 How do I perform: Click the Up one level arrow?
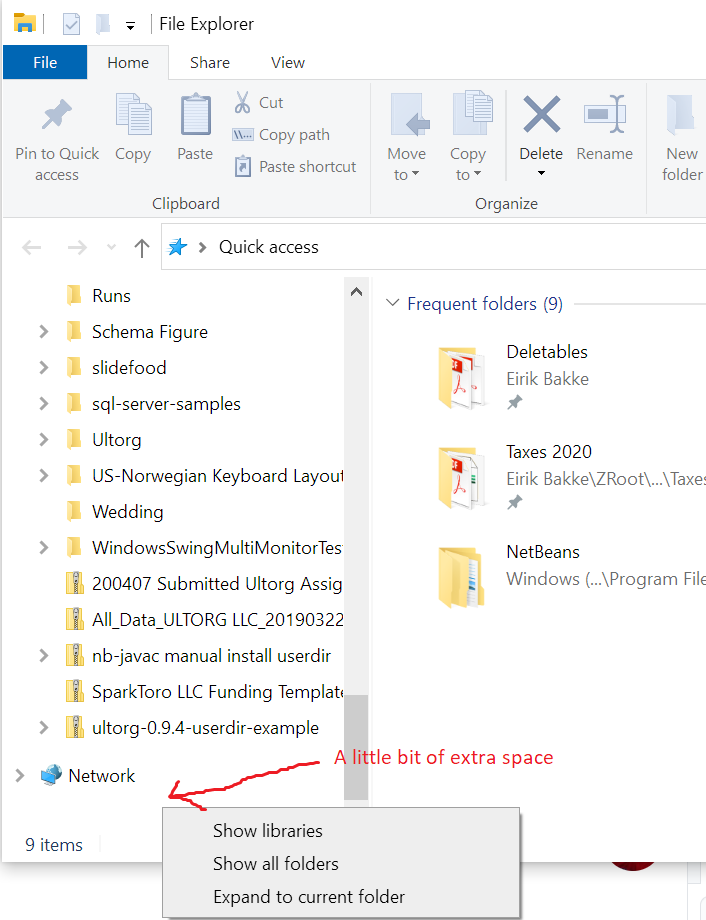point(141,248)
